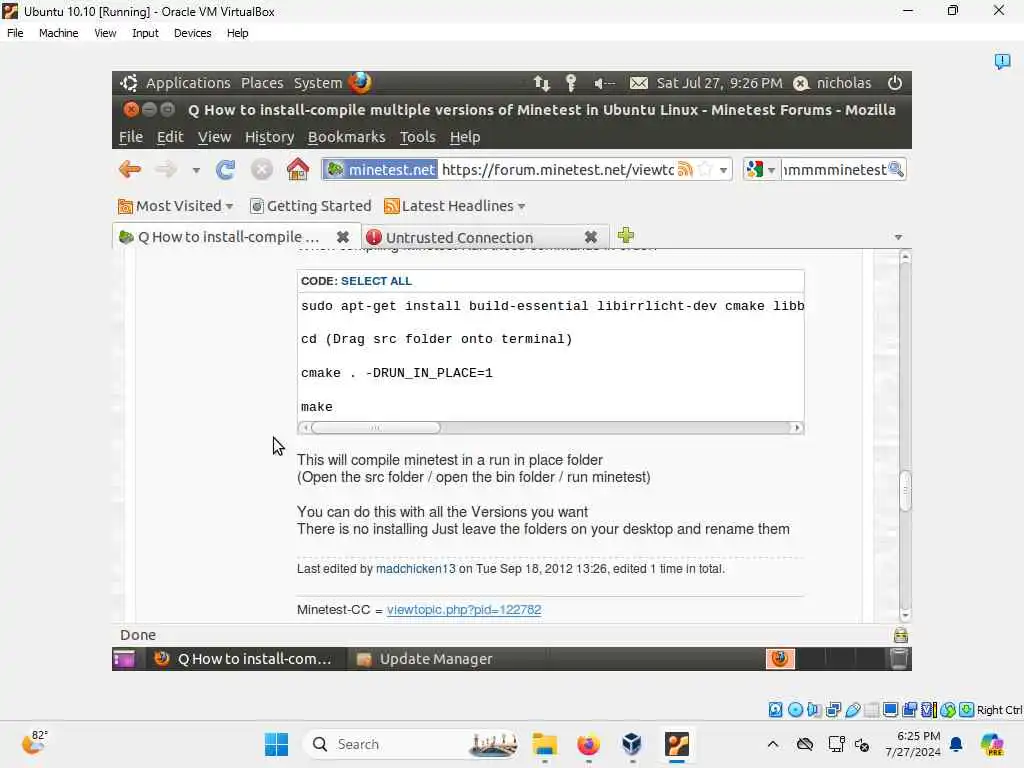Open the Ubuntu Places menu
Screen dimensions: 1024x768
262,83
